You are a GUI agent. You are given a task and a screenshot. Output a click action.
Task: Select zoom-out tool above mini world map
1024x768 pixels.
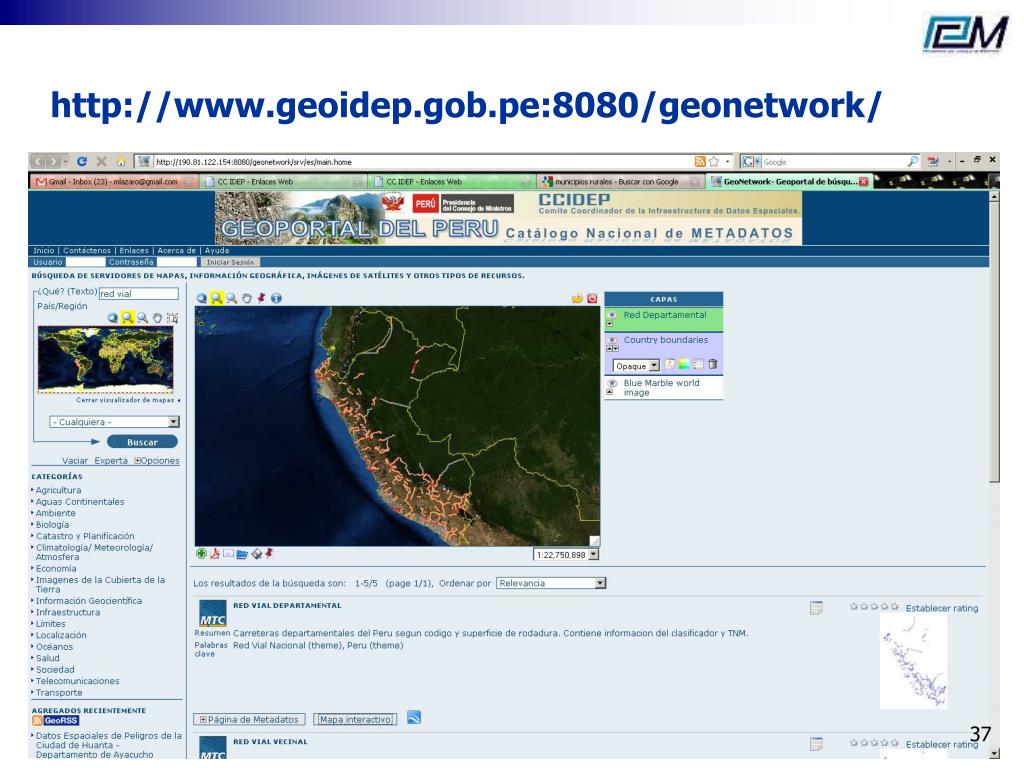(x=143, y=318)
